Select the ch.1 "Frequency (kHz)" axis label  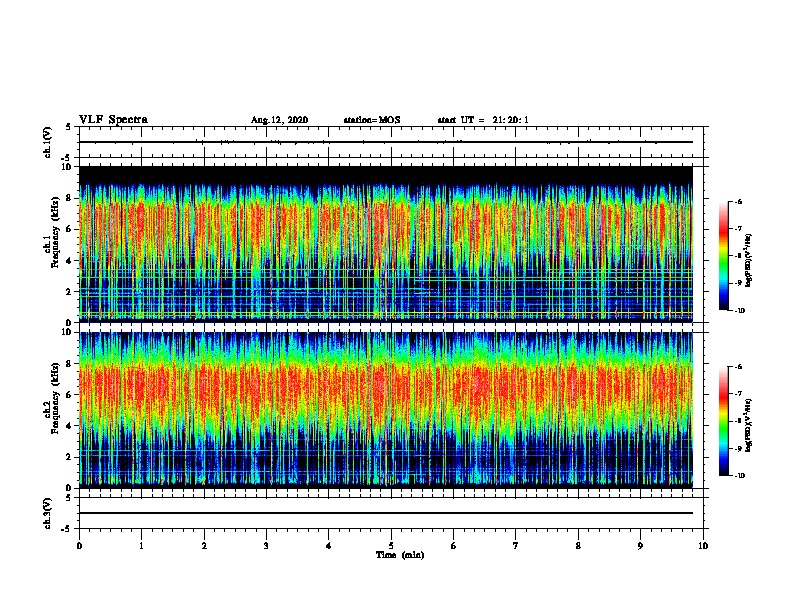pos(55,233)
